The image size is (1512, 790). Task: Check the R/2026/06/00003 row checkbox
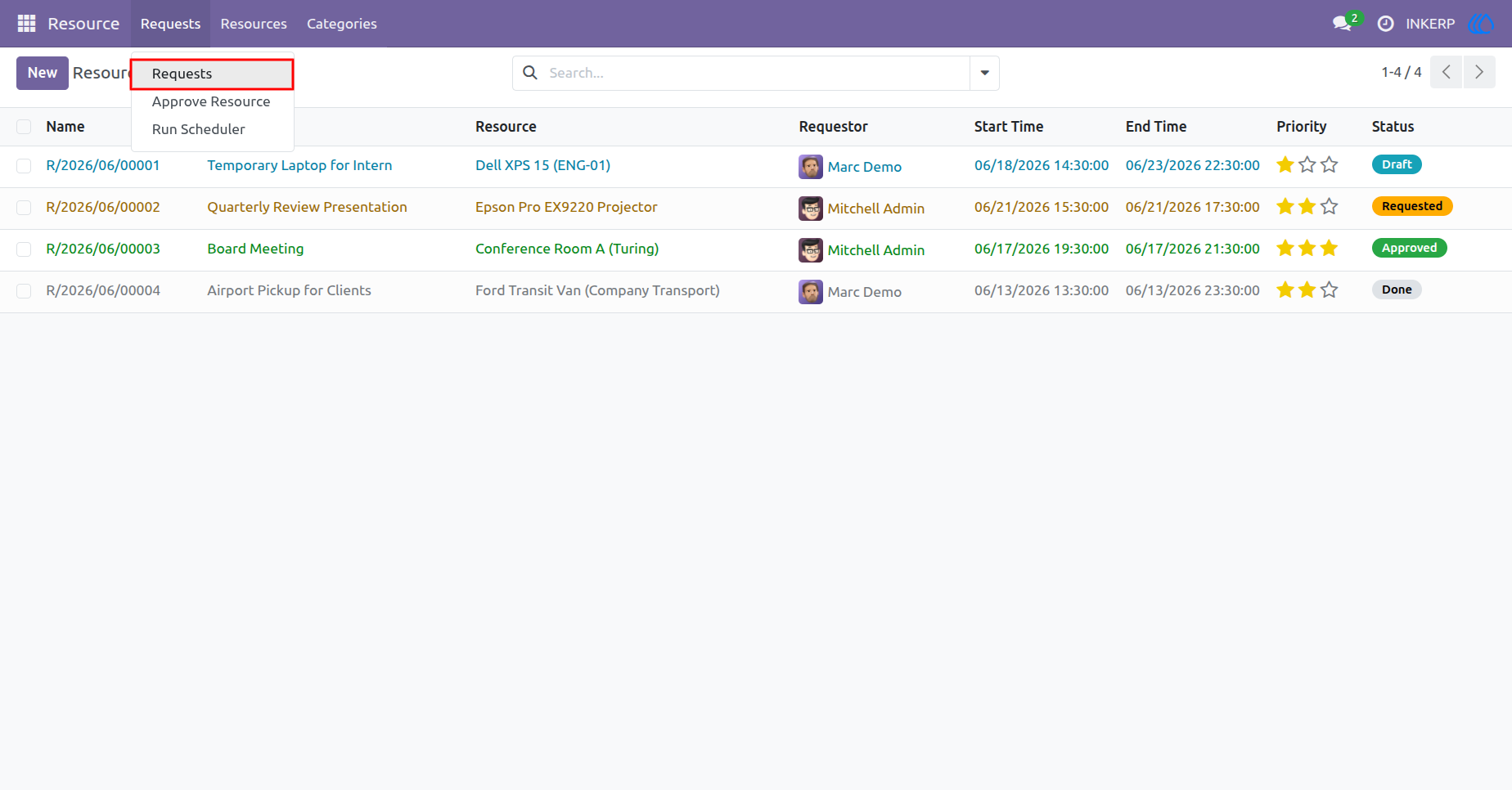coord(24,249)
